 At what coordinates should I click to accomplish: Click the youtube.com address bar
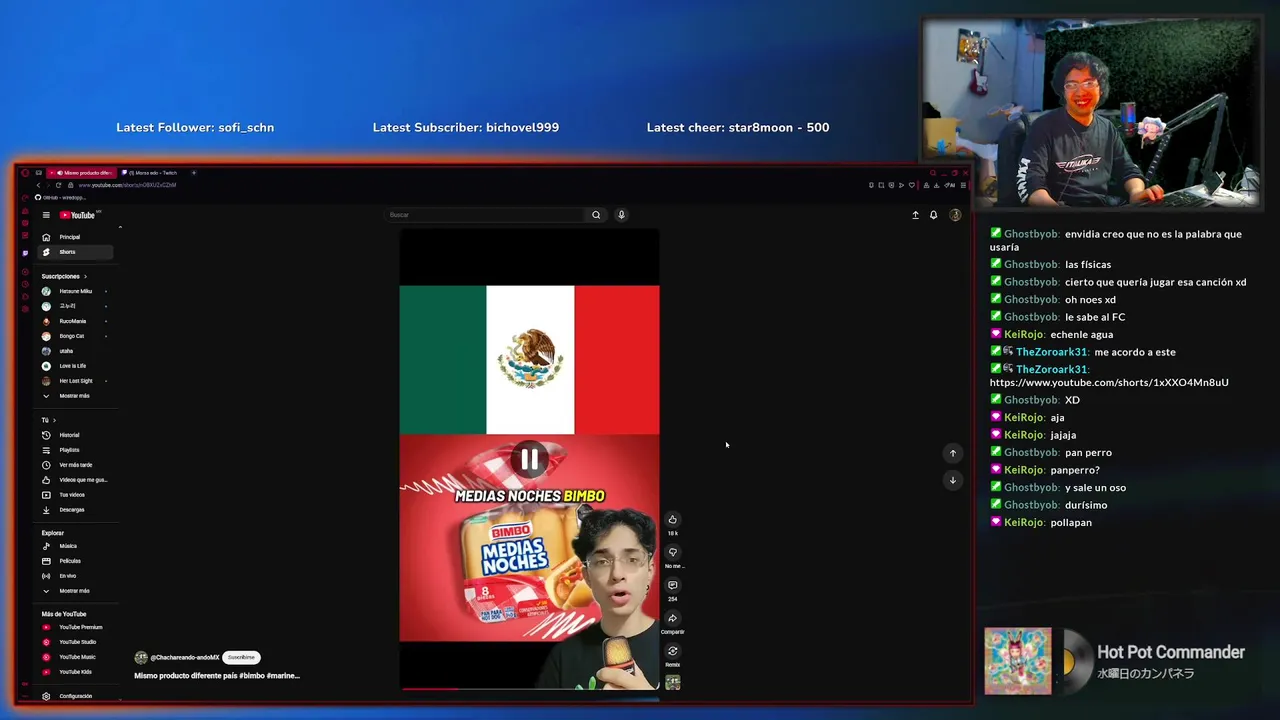(128, 185)
